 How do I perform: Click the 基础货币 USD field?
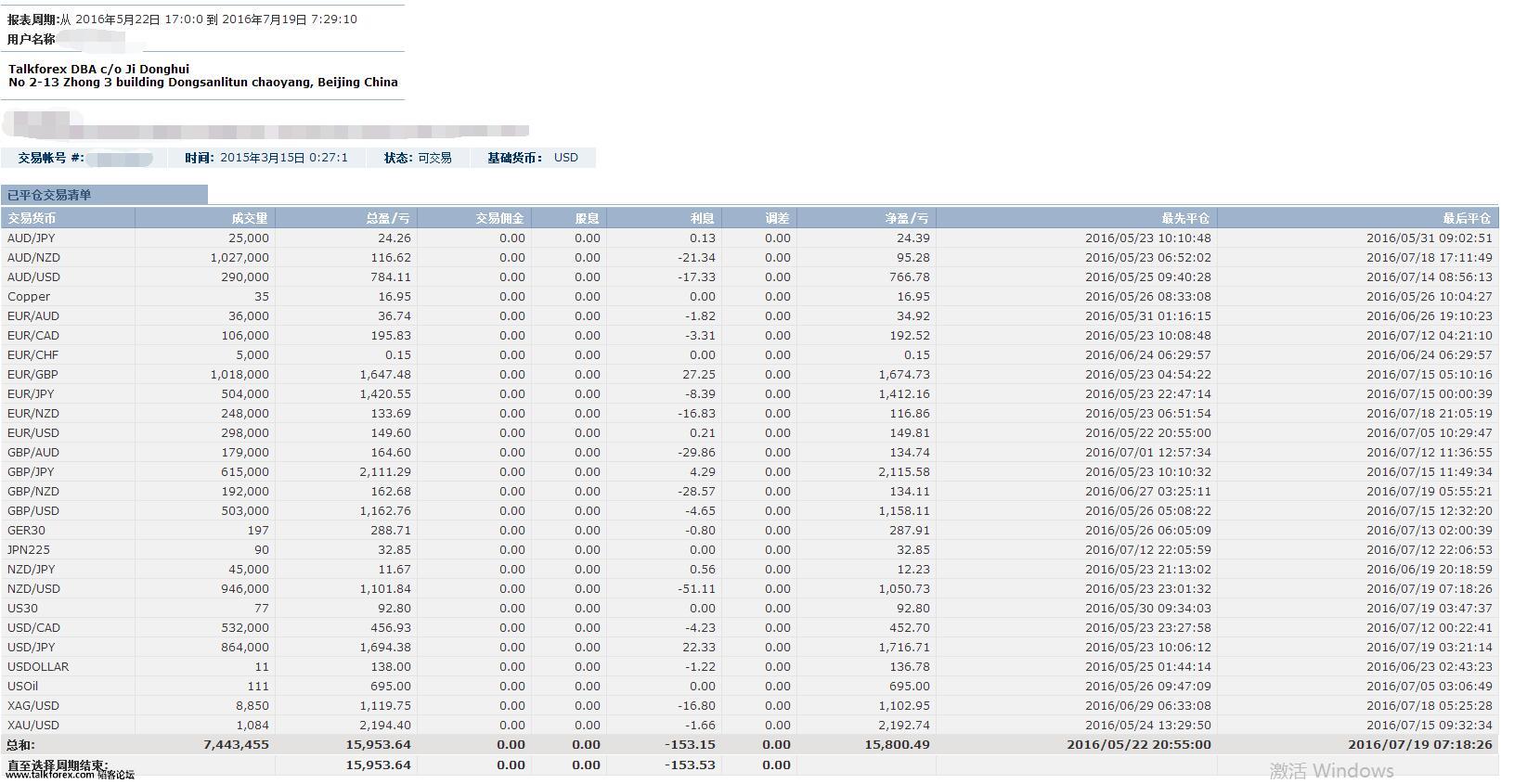pos(533,158)
